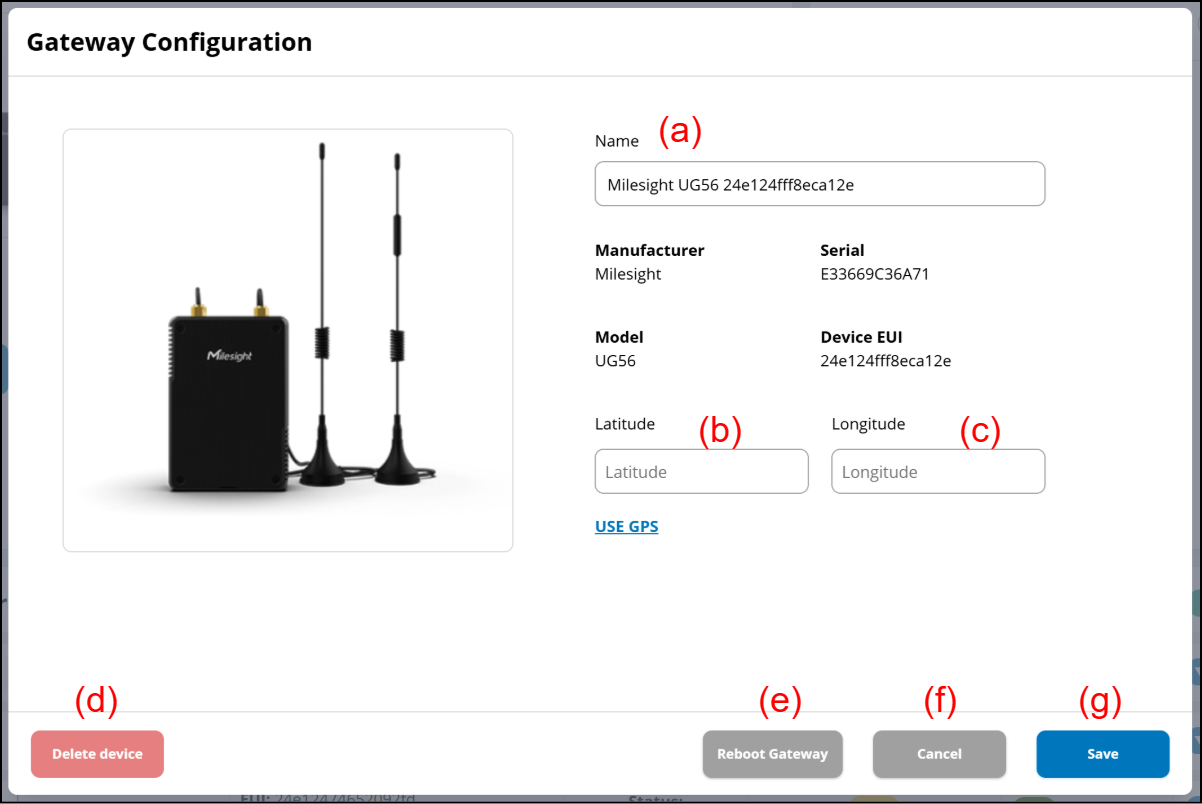
Task: Click the Device EUI heading label
Action: [x=861, y=337]
